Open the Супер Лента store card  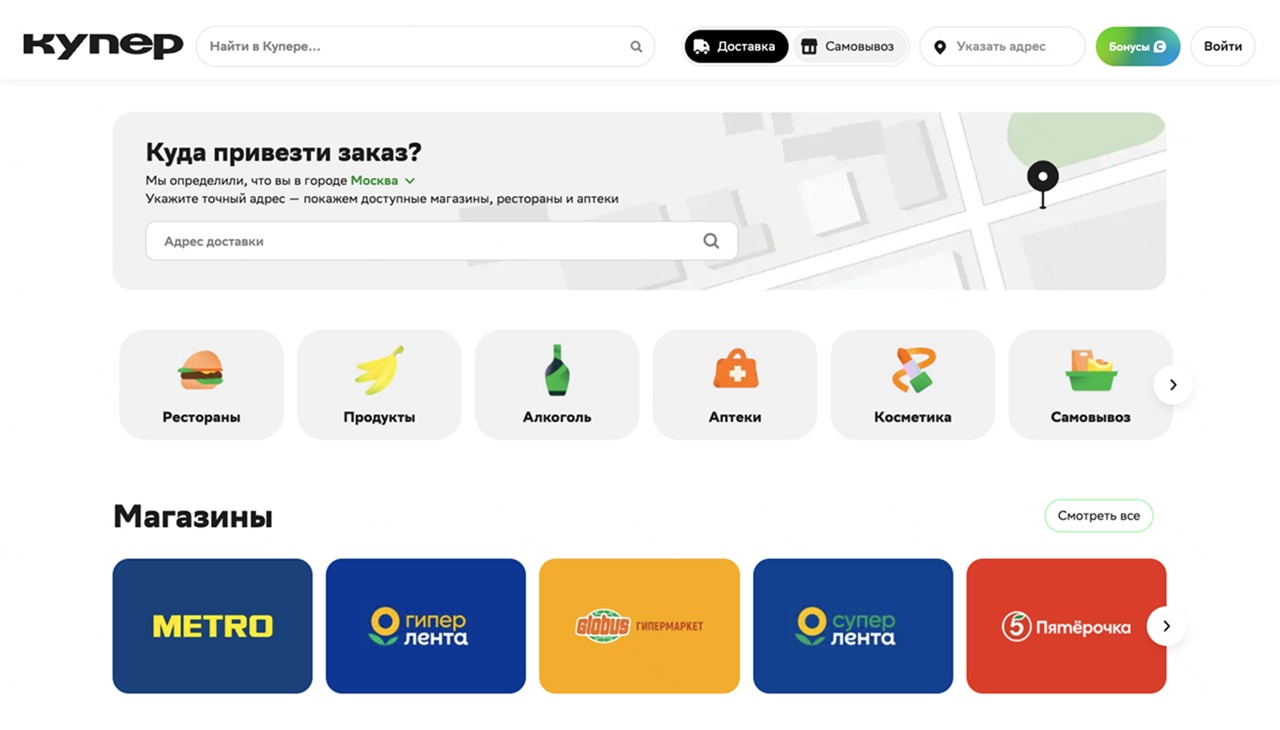[853, 626]
